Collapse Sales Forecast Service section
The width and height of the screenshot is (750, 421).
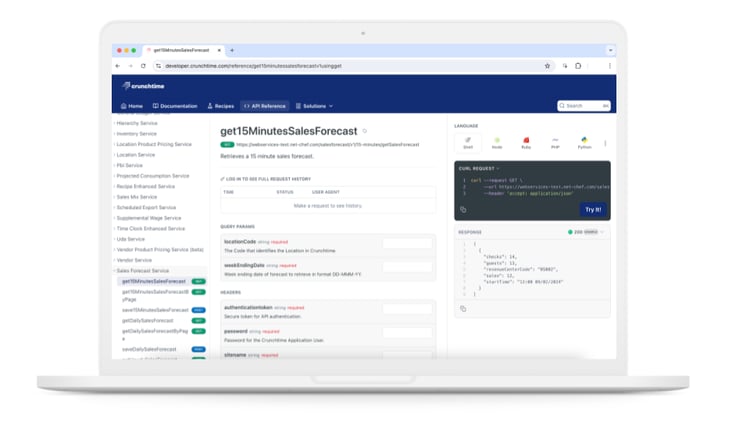point(143,271)
